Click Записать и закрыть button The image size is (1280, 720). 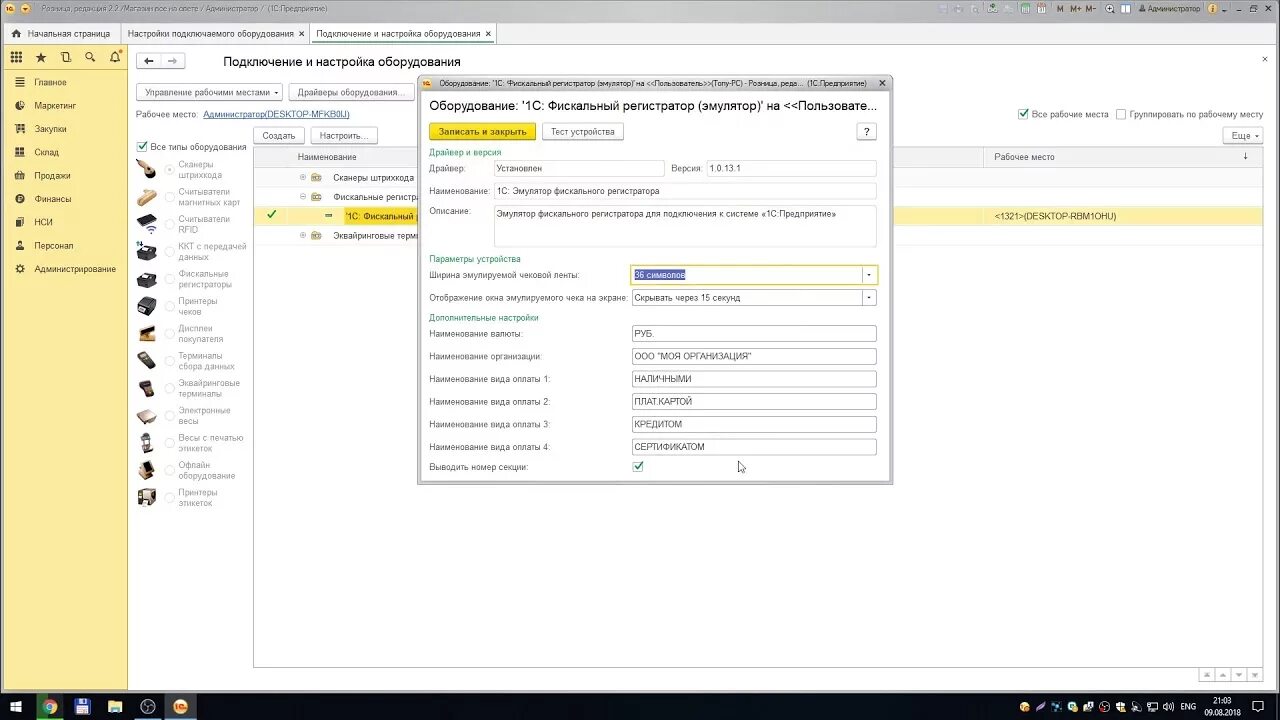482,131
